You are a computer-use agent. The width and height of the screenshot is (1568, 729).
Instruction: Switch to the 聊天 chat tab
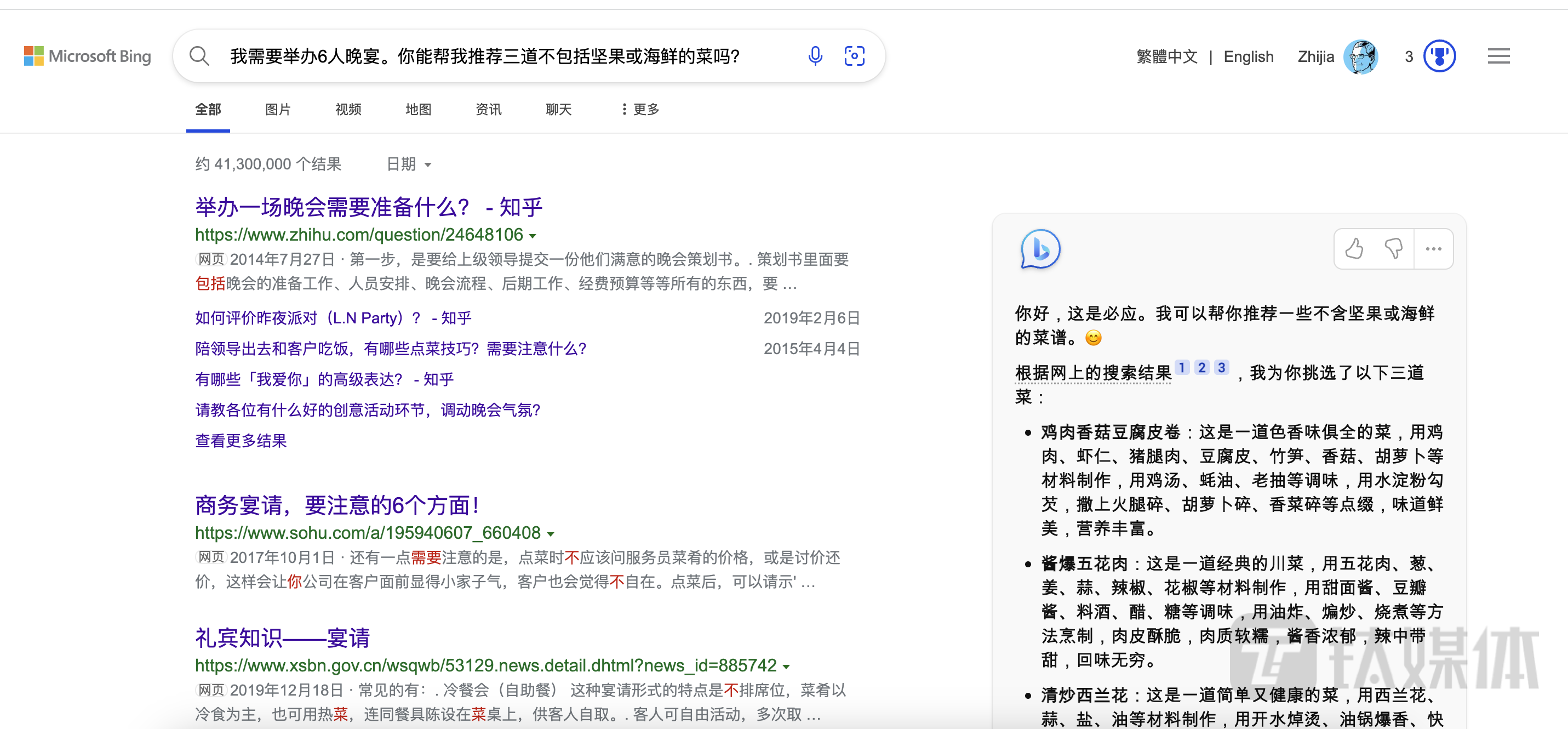tap(558, 109)
